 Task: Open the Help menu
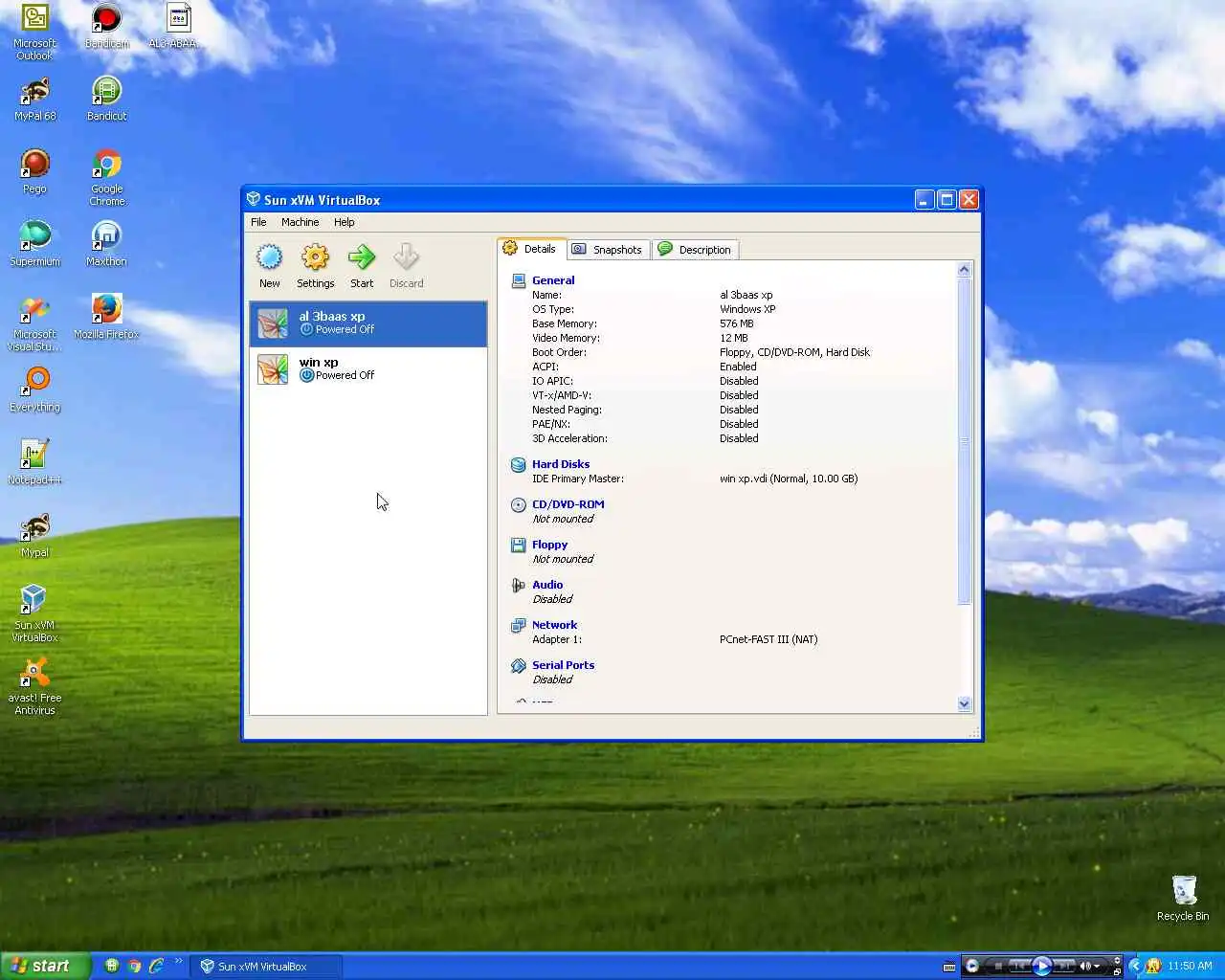click(345, 222)
